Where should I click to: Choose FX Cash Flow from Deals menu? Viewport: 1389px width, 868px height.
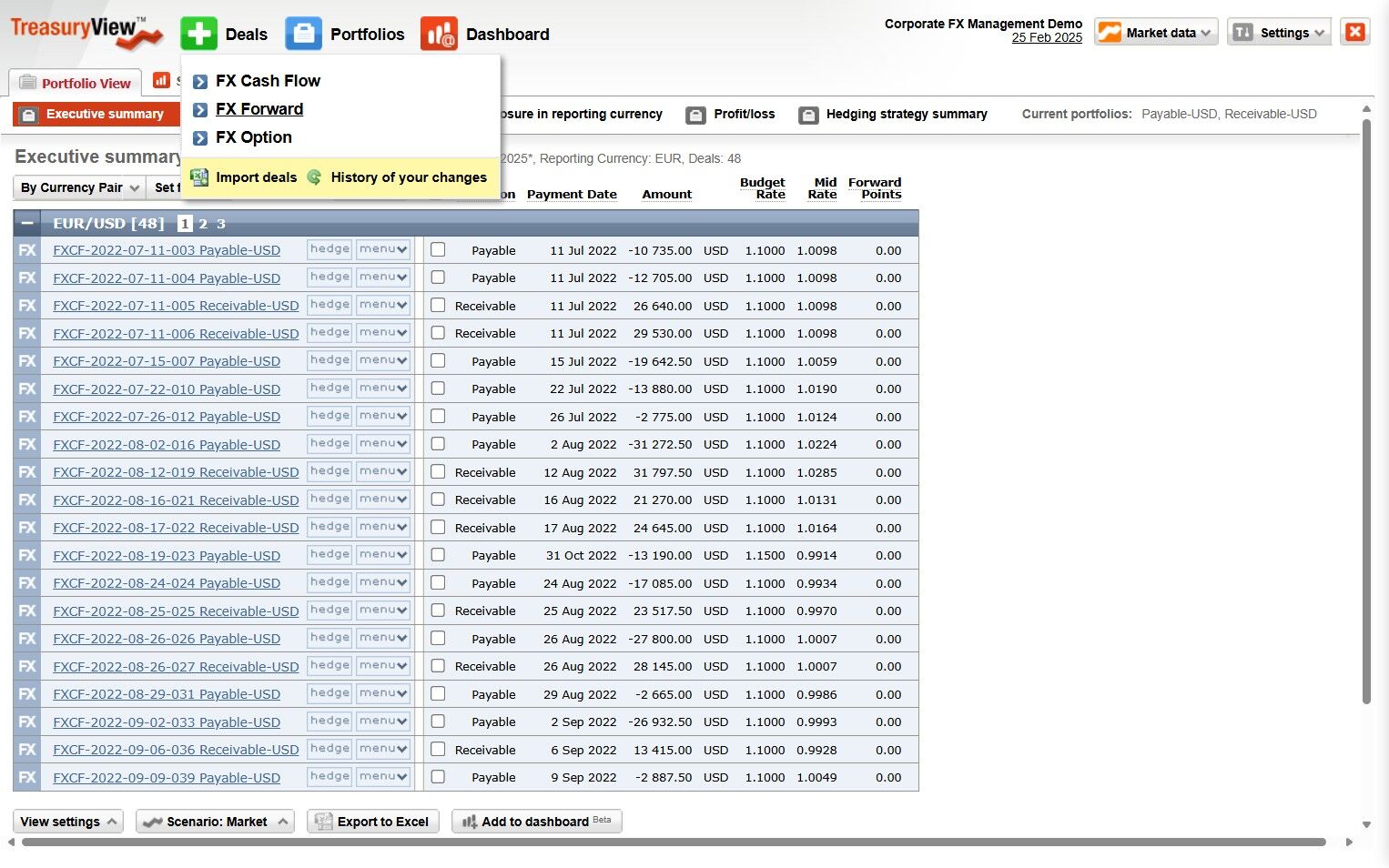pos(268,81)
